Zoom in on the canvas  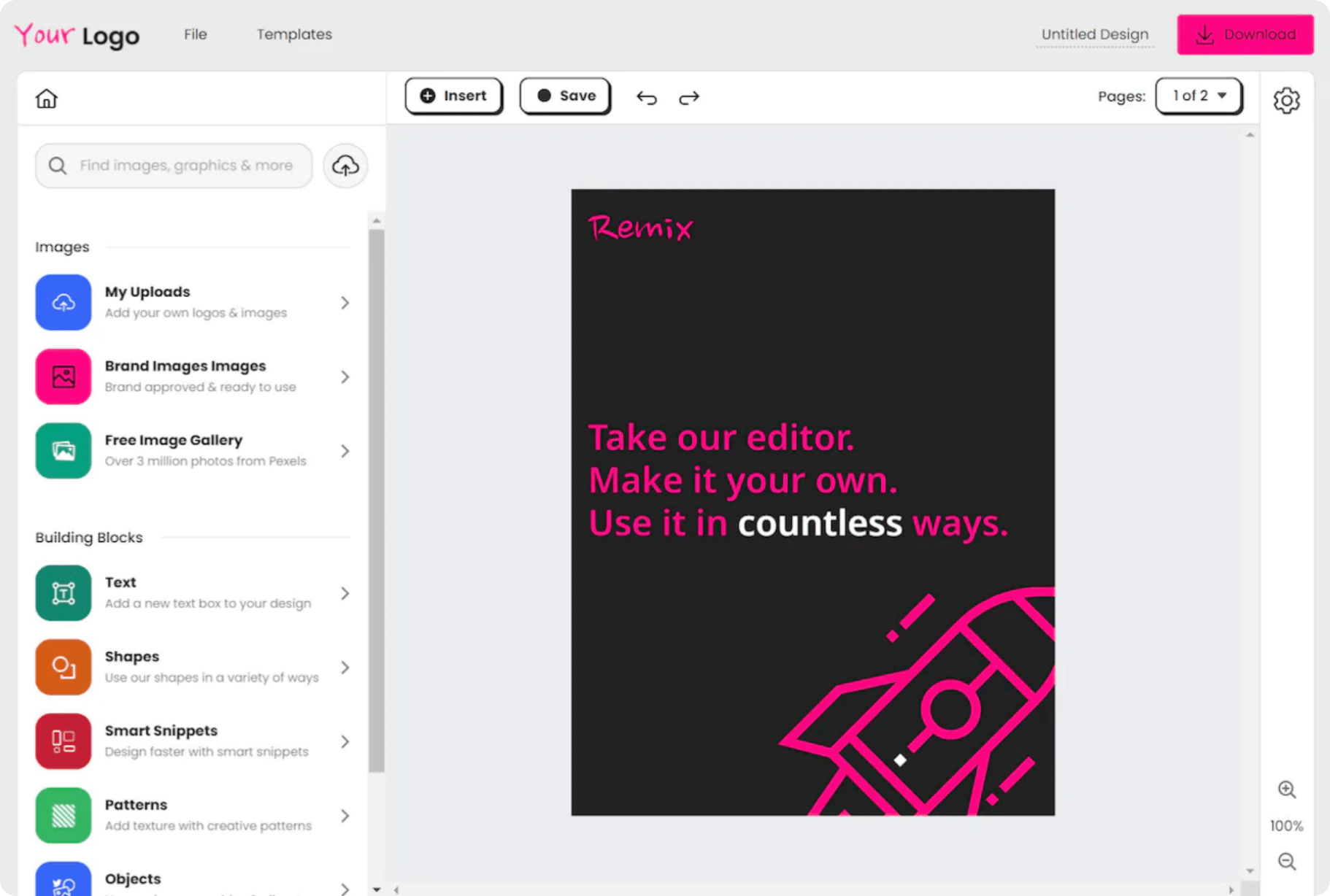(x=1286, y=789)
